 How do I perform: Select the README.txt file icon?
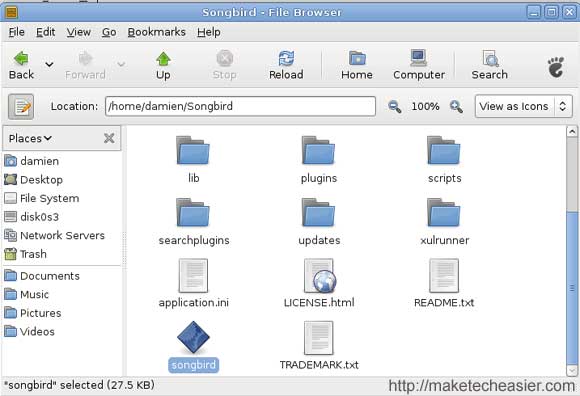point(444,276)
